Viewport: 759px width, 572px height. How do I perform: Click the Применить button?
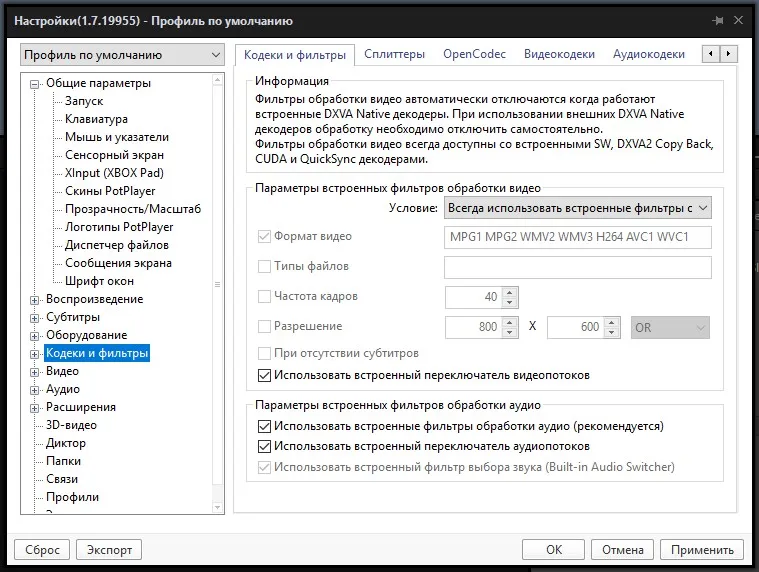pos(702,550)
